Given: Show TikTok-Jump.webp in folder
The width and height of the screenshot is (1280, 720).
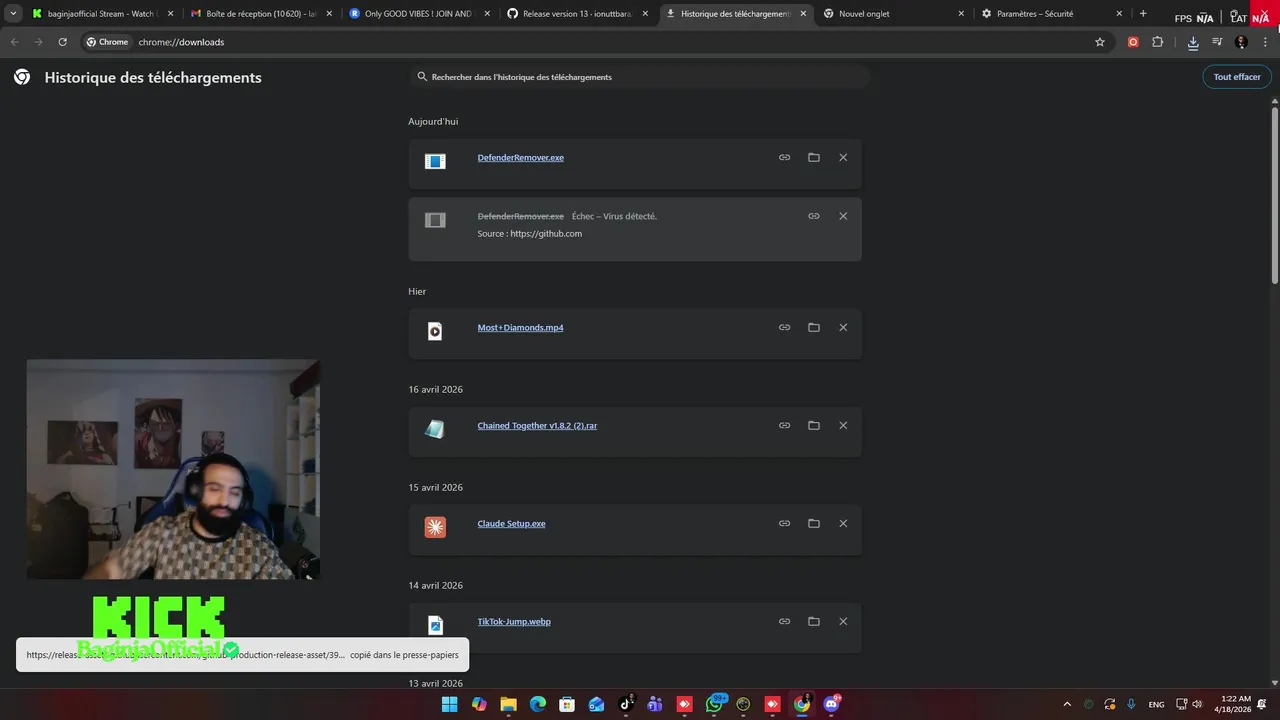Looking at the screenshot, I should 814,621.
